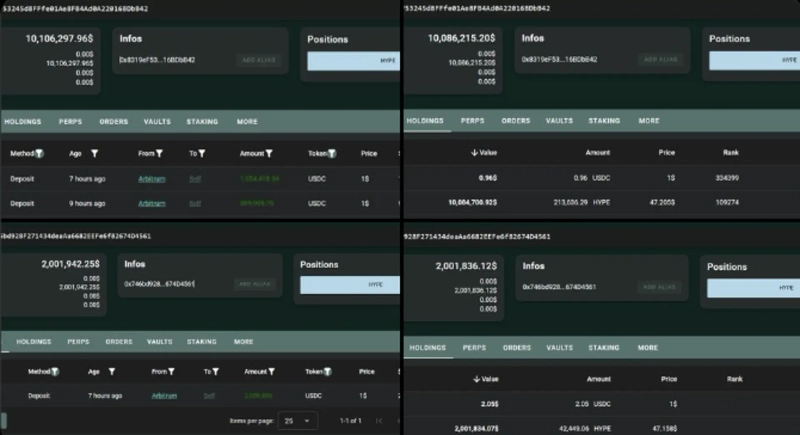The width and height of the screenshot is (800, 435).
Task: Click the Rank column header in top-right table
Action: pyautogui.click(x=730, y=153)
